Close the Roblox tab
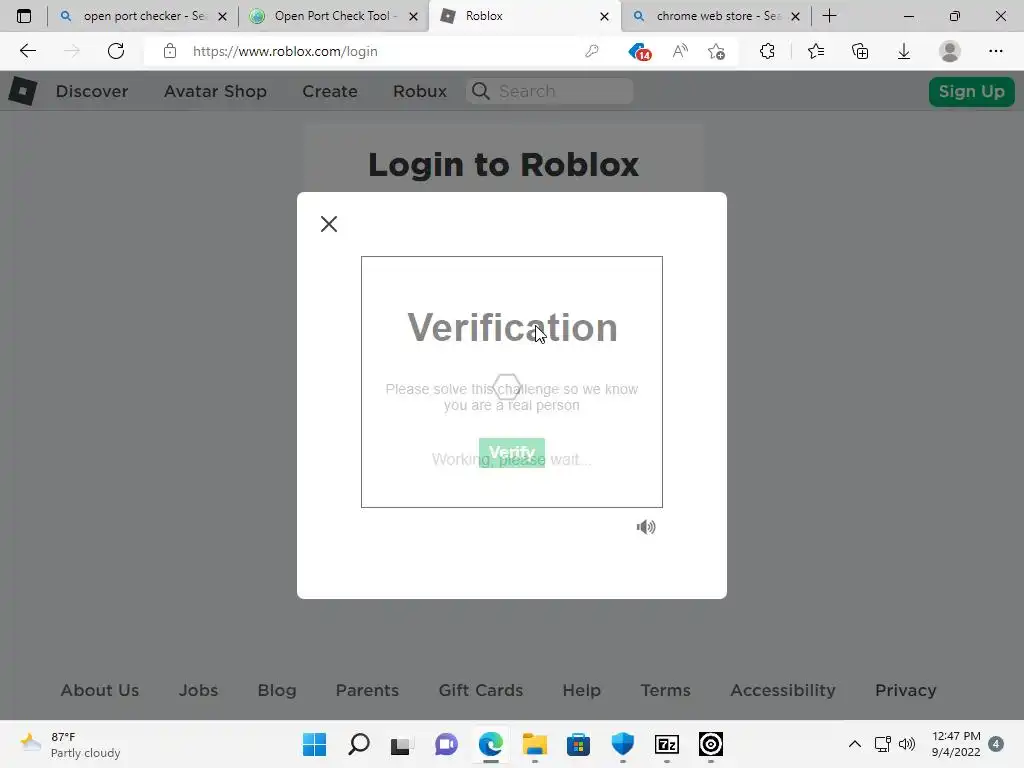 pos(604,16)
